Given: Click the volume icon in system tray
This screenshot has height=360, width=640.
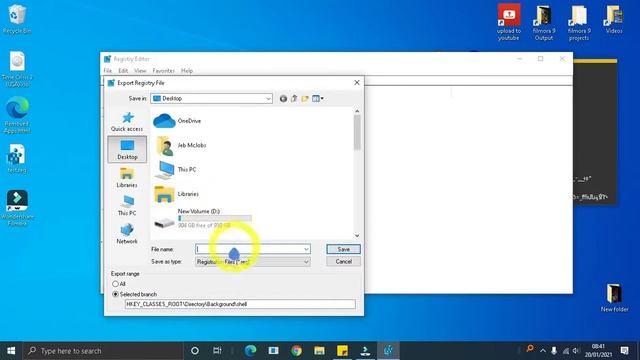Looking at the screenshot, I should point(576,351).
